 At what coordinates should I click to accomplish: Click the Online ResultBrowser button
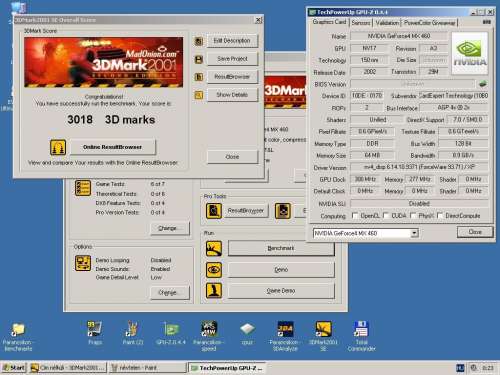[113, 147]
